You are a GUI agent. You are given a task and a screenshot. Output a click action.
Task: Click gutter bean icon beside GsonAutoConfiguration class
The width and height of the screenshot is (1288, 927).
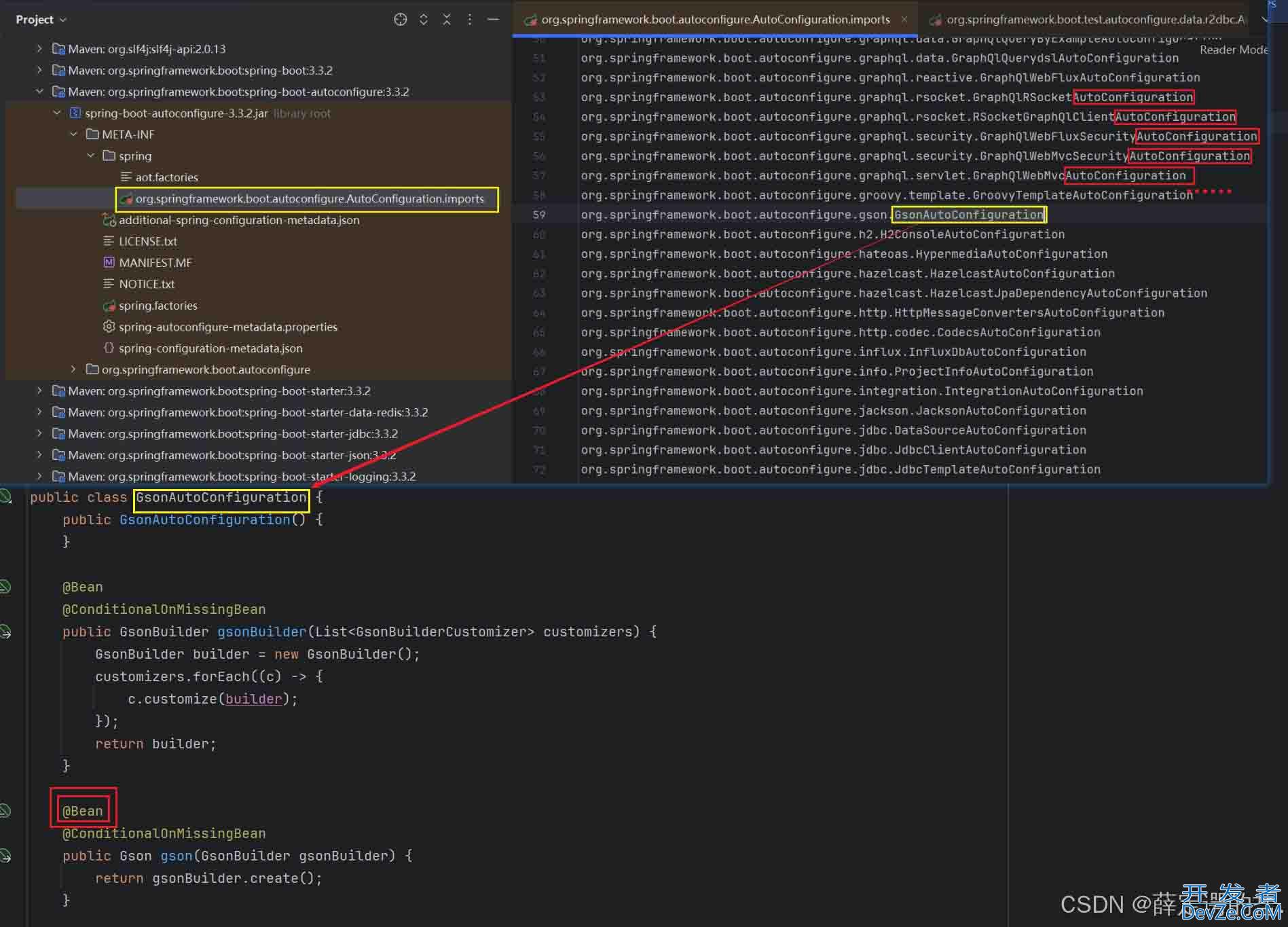pyautogui.click(x=5, y=497)
